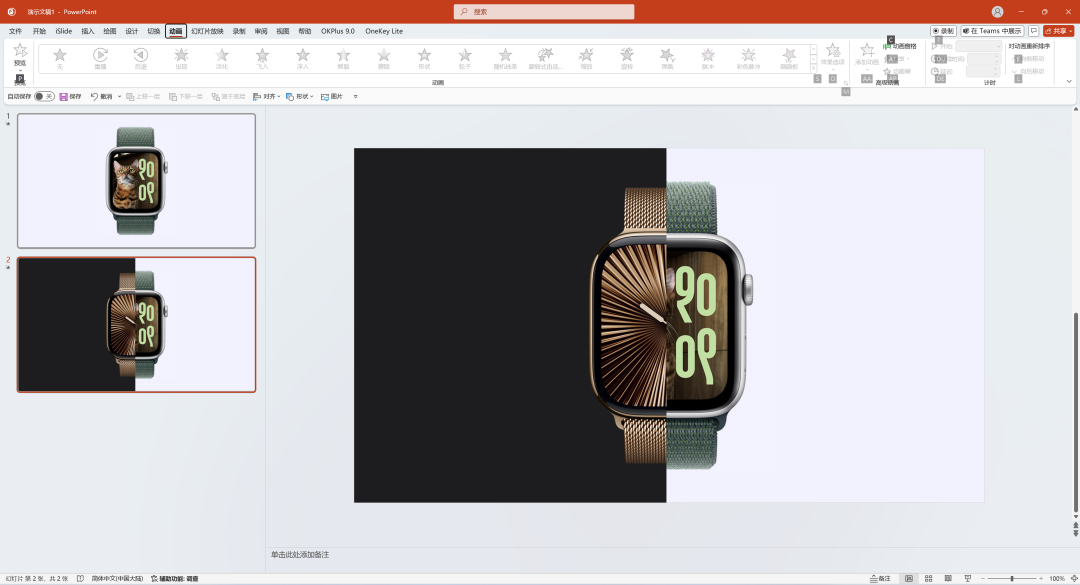Screen dimensions: 1080x585
Task: Select the 无 (None) animation effect
Action: (60, 58)
